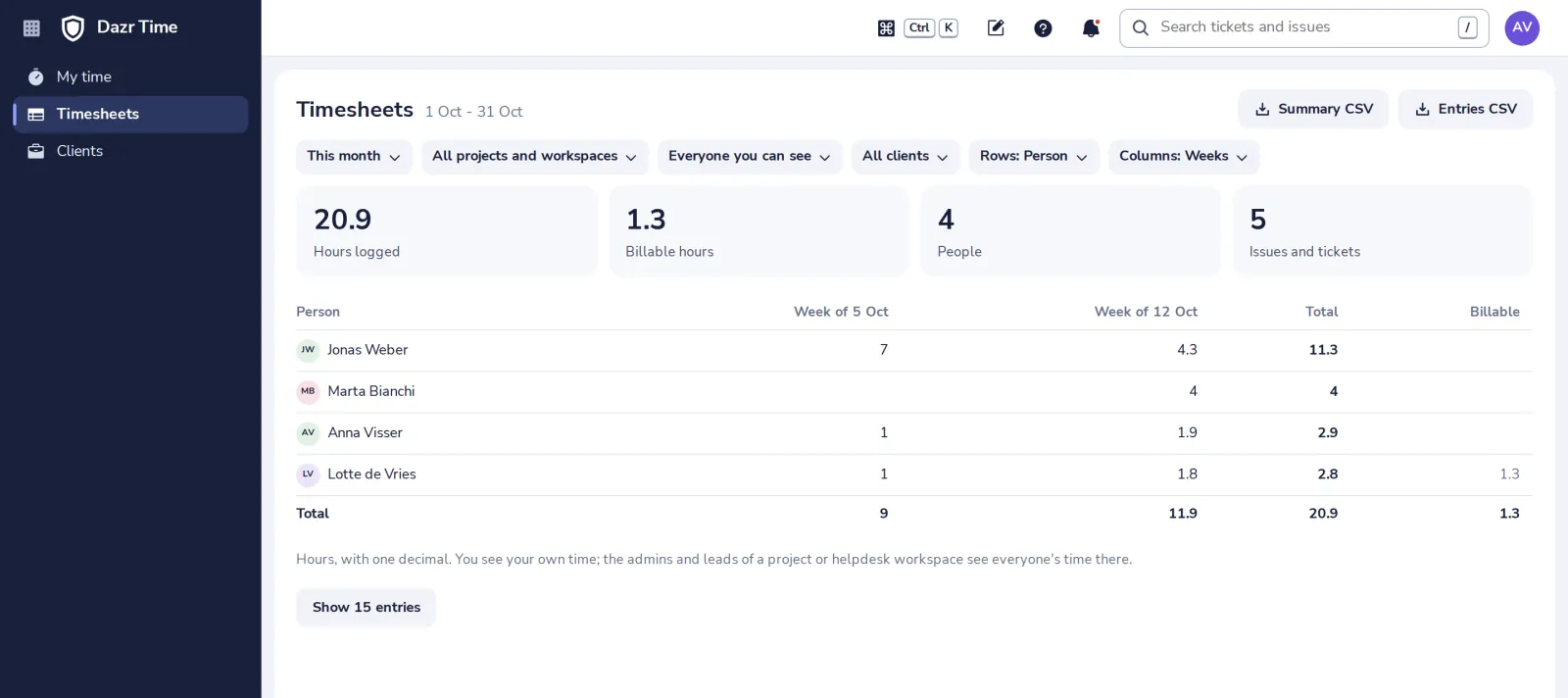The image size is (1568, 698).
Task: Select the Anna Visser name
Action: tap(366, 432)
